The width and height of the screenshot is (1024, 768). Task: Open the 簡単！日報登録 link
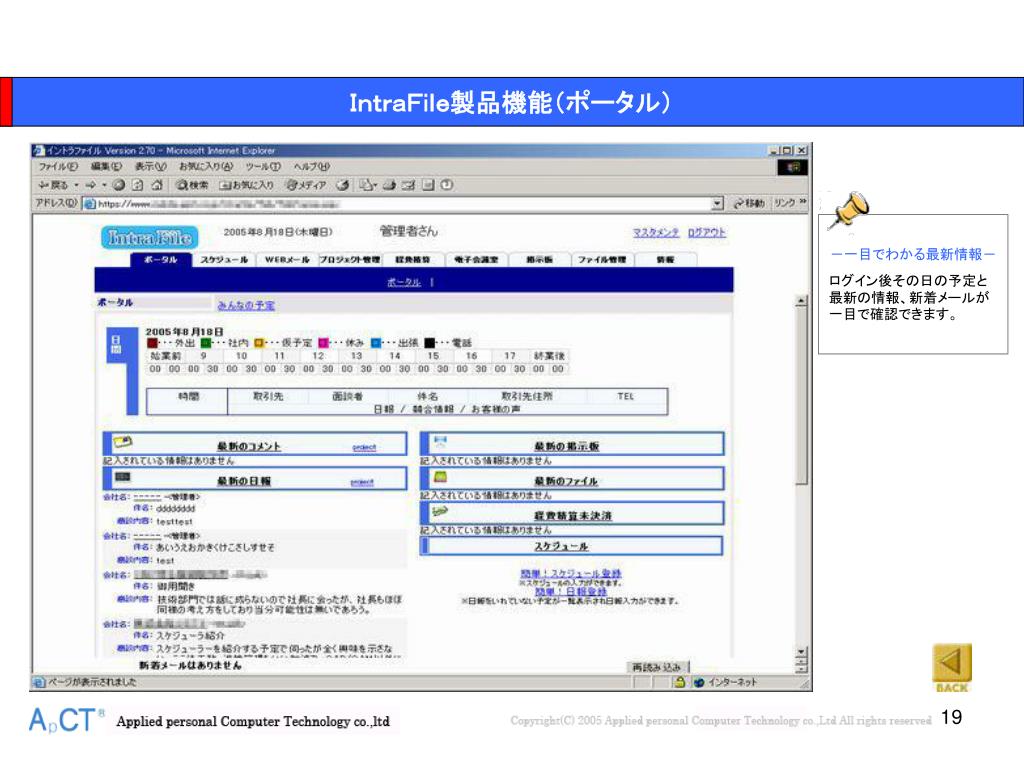[571, 591]
